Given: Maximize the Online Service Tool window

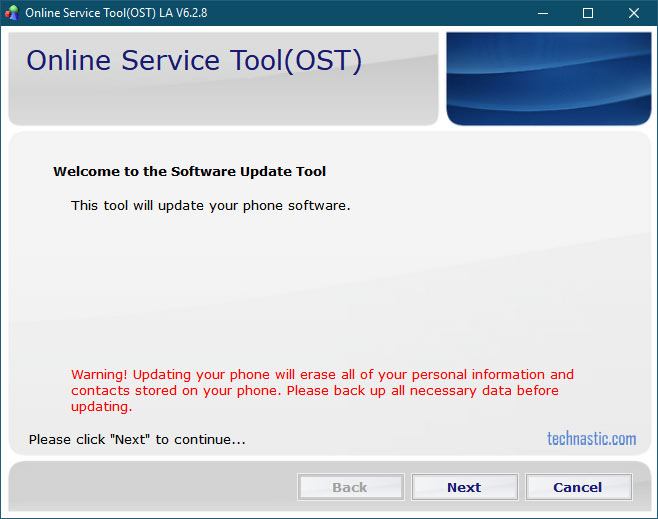Looking at the screenshot, I should [x=588, y=13].
